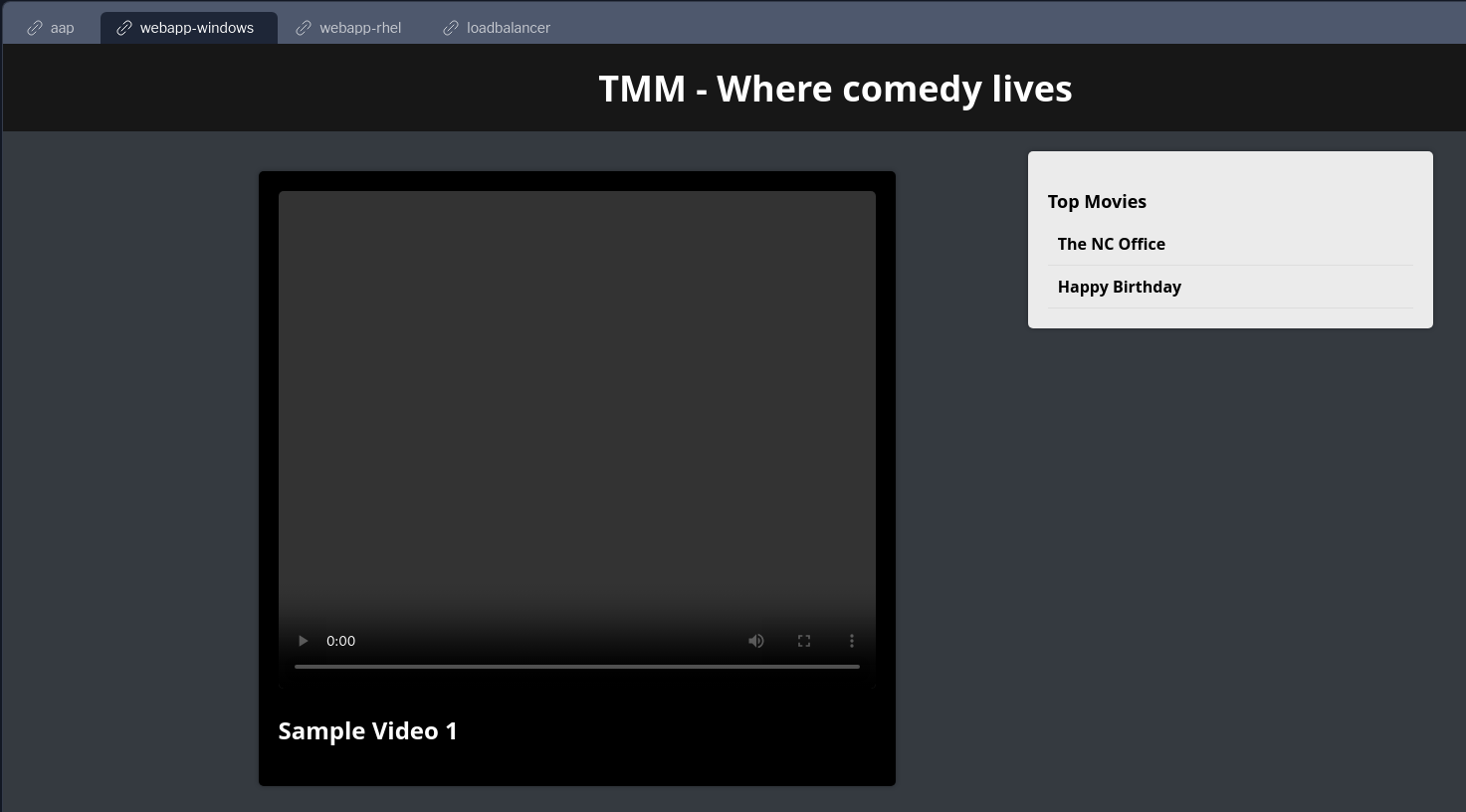Switch to the loadbalancer tab

pyautogui.click(x=497, y=28)
